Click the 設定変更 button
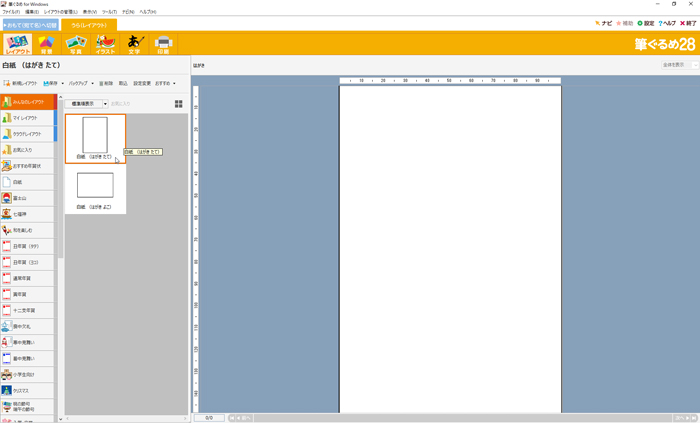Image resolution: width=700 pixels, height=423 pixels. tap(142, 84)
